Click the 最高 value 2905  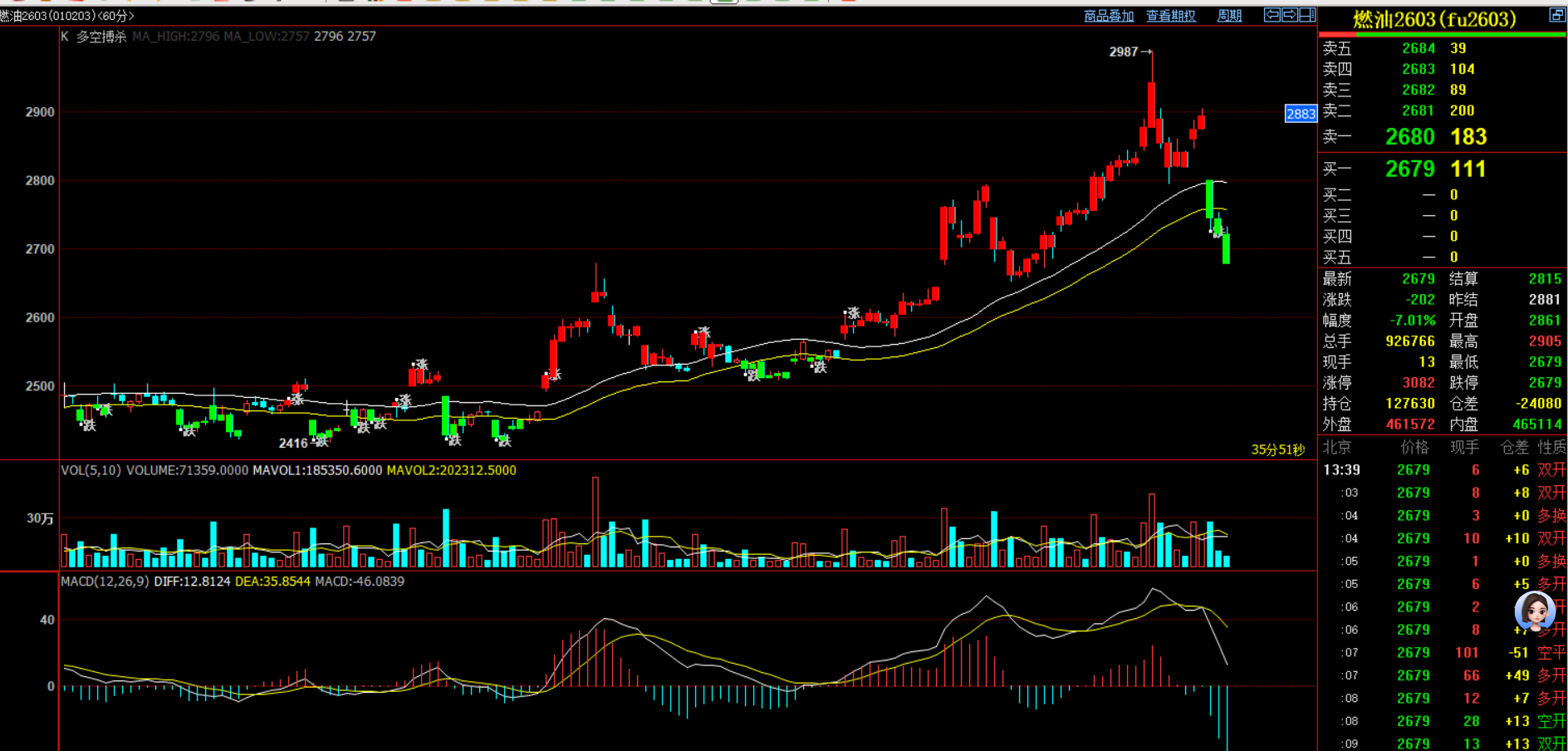[1545, 341]
